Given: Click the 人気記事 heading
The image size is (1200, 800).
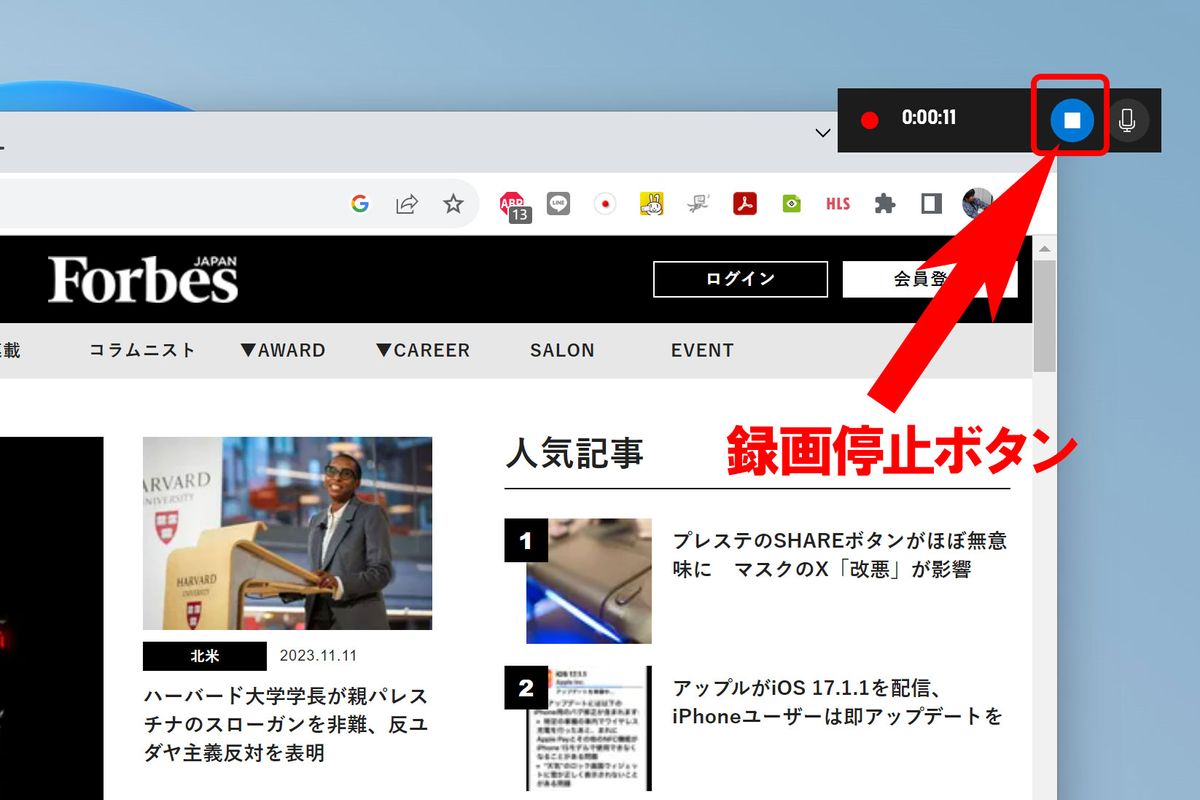Looking at the screenshot, I should pos(575,454).
